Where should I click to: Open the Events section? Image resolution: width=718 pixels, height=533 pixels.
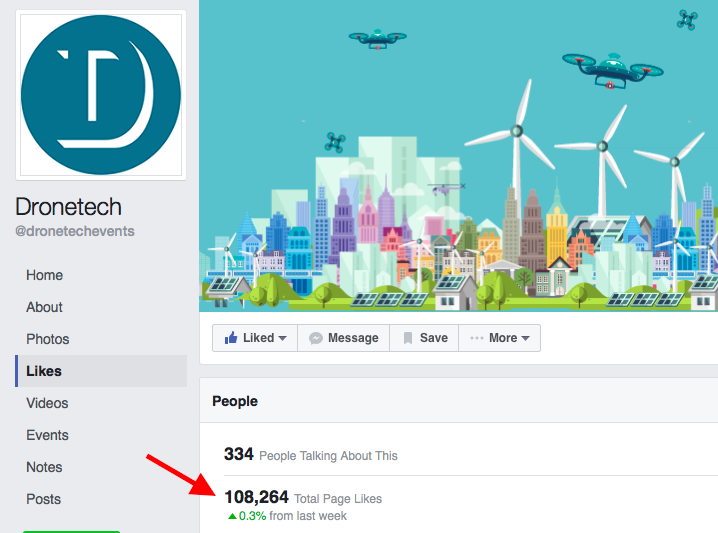pos(47,435)
